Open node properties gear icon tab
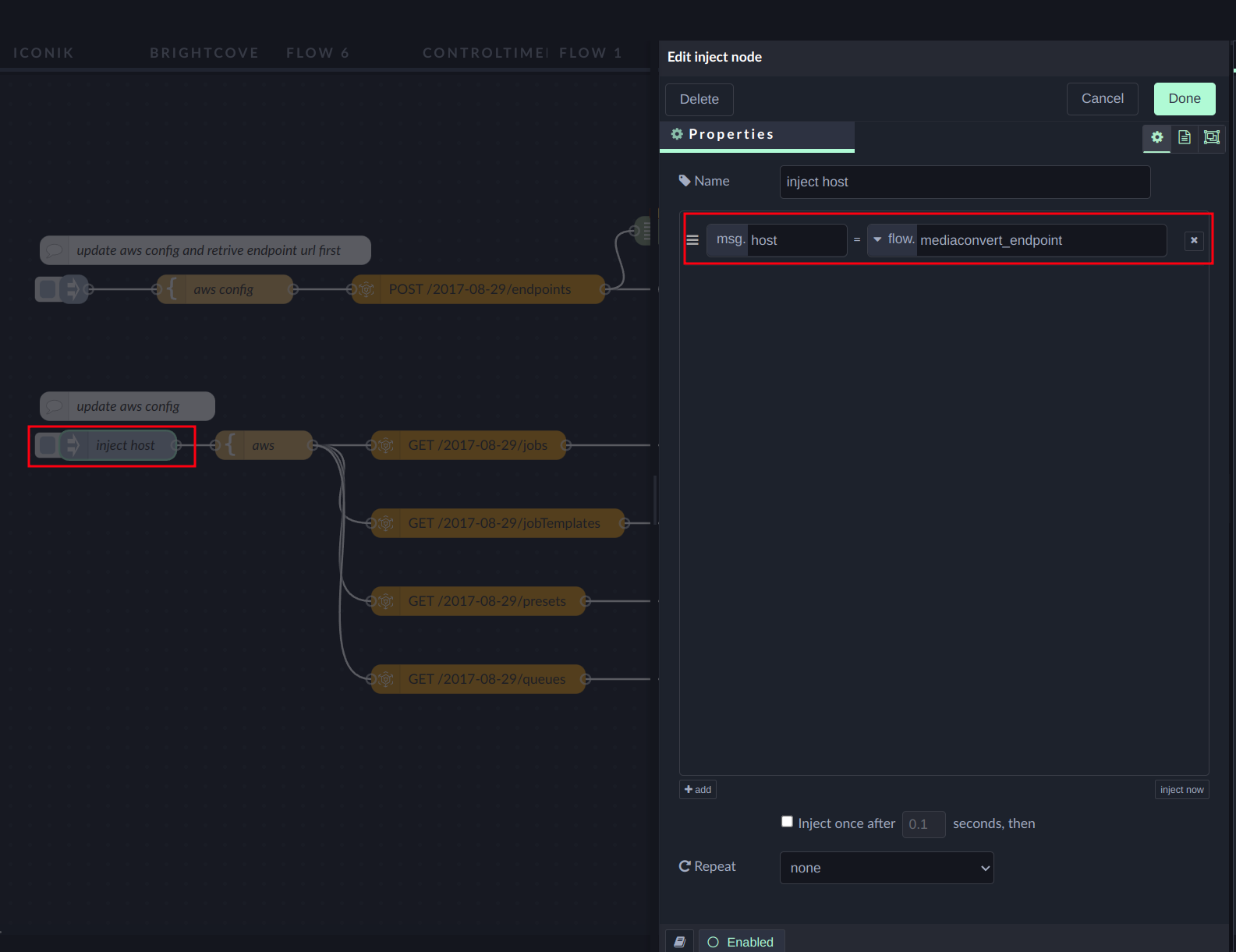 coord(1156,138)
